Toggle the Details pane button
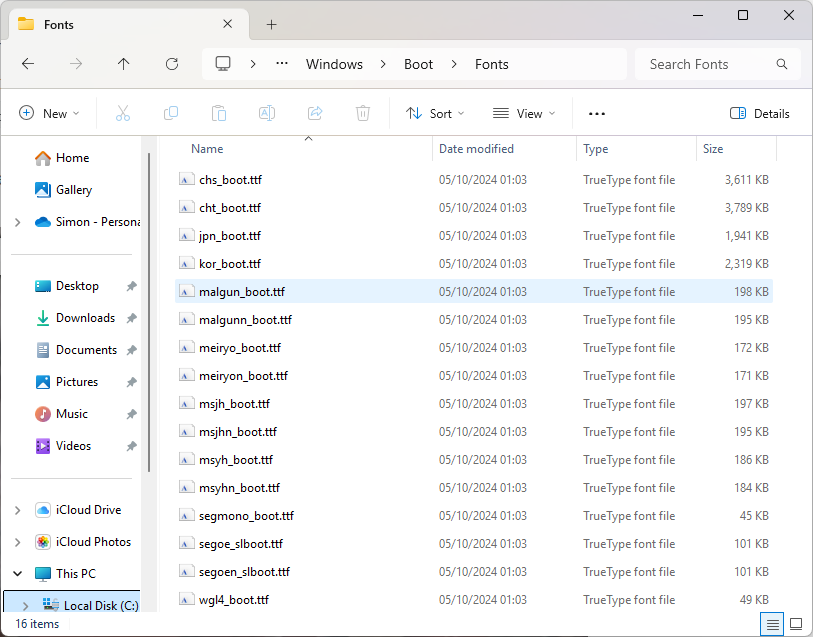The image size is (813, 637). (x=760, y=113)
